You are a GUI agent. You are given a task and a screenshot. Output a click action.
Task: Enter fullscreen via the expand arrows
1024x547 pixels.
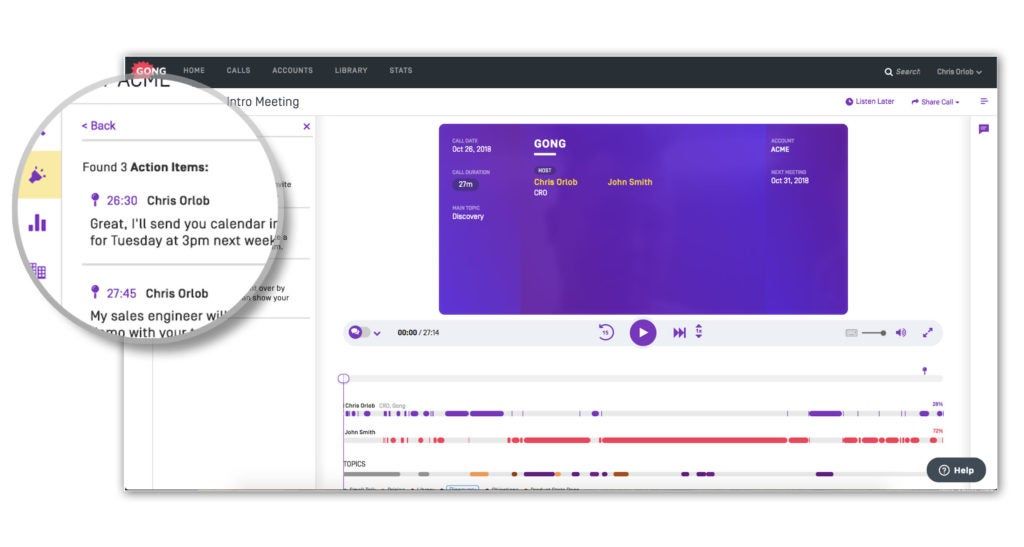point(927,333)
